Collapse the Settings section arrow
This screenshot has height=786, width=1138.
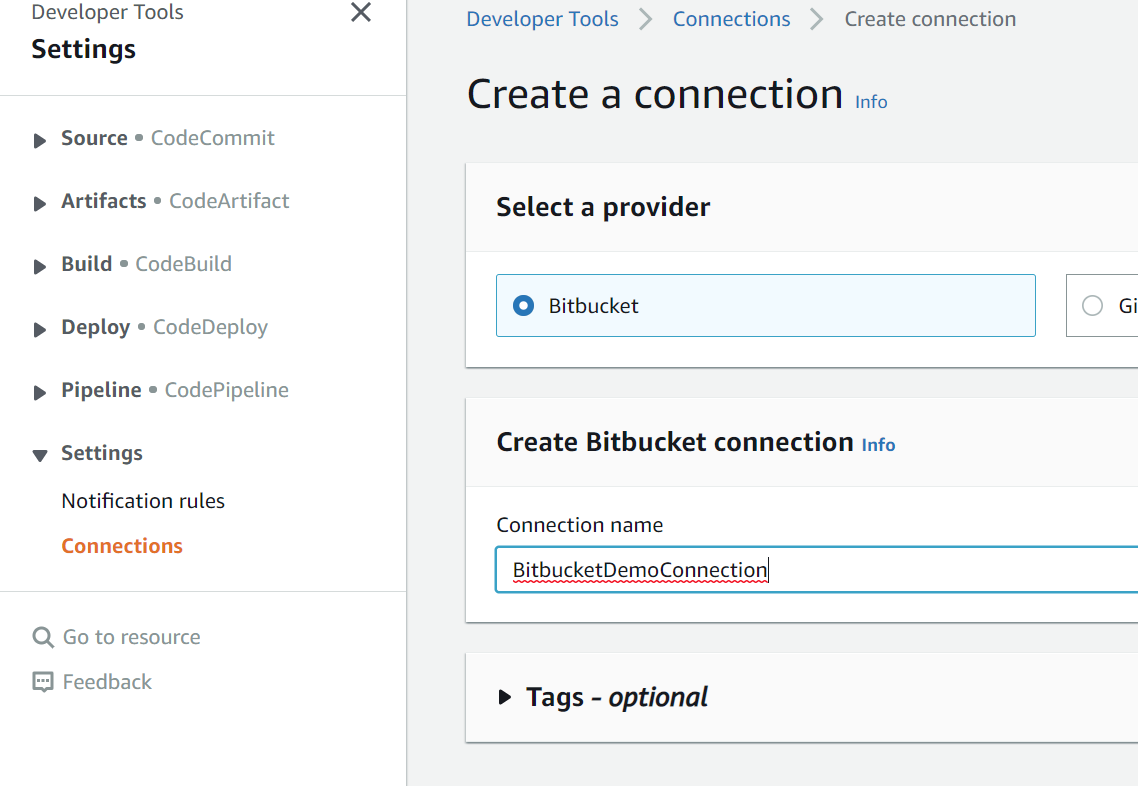point(40,455)
